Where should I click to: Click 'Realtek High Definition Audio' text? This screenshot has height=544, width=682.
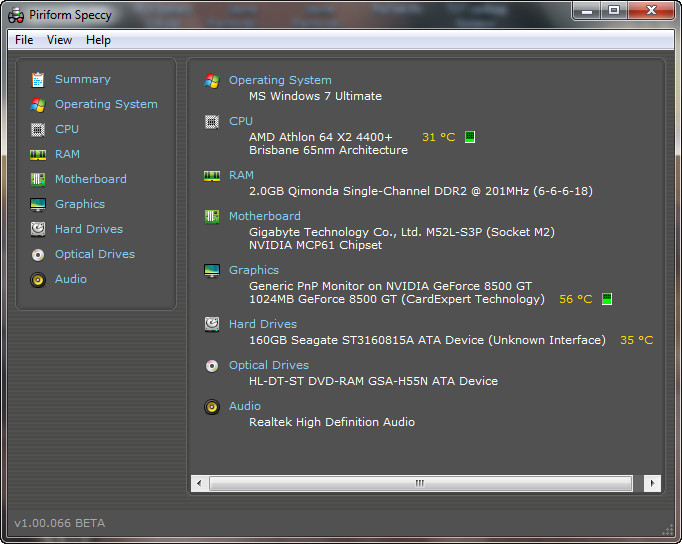pyautogui.click(x=332, y=422)
